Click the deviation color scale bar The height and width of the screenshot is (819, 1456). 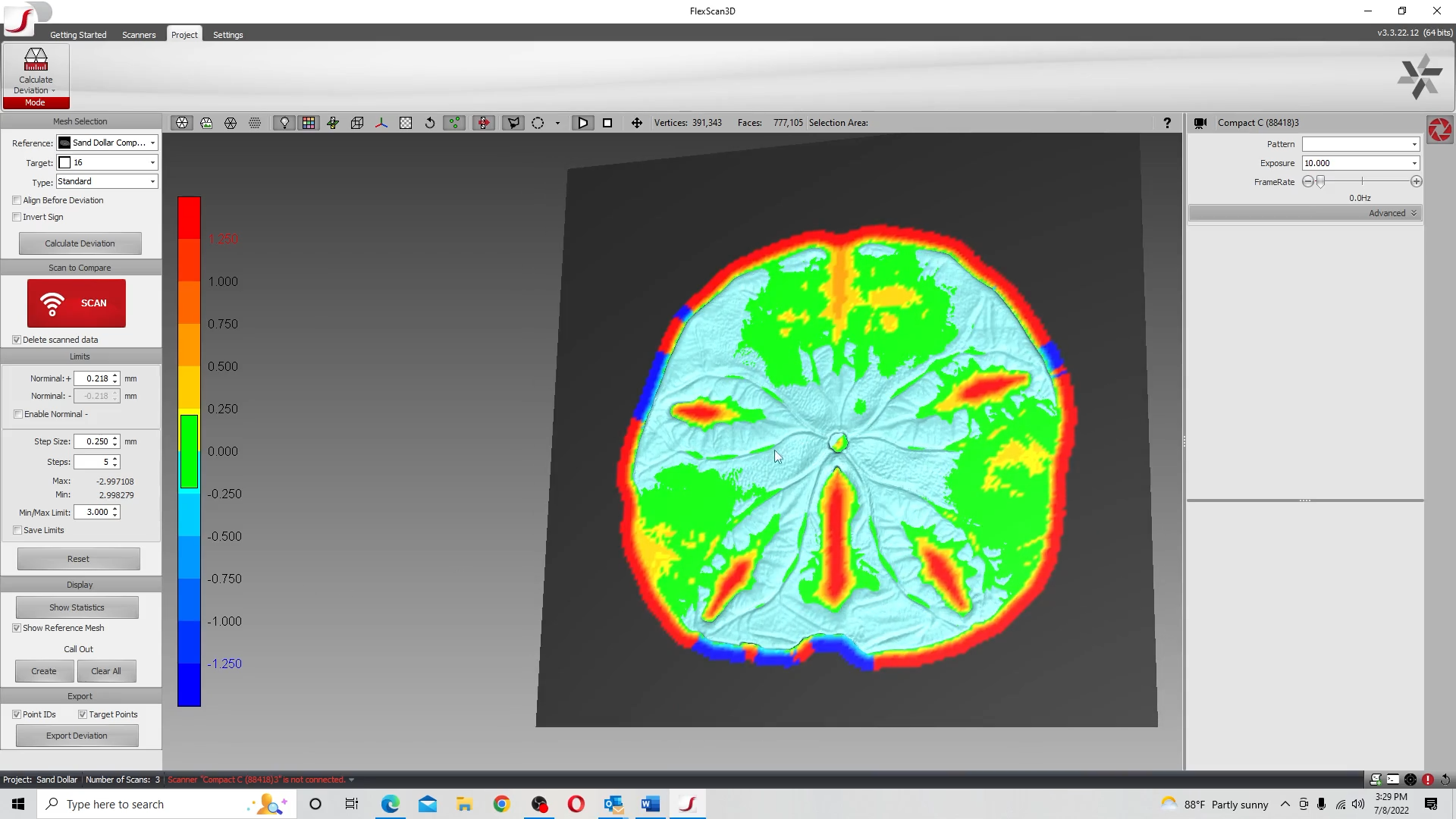(x=189, y=452)
